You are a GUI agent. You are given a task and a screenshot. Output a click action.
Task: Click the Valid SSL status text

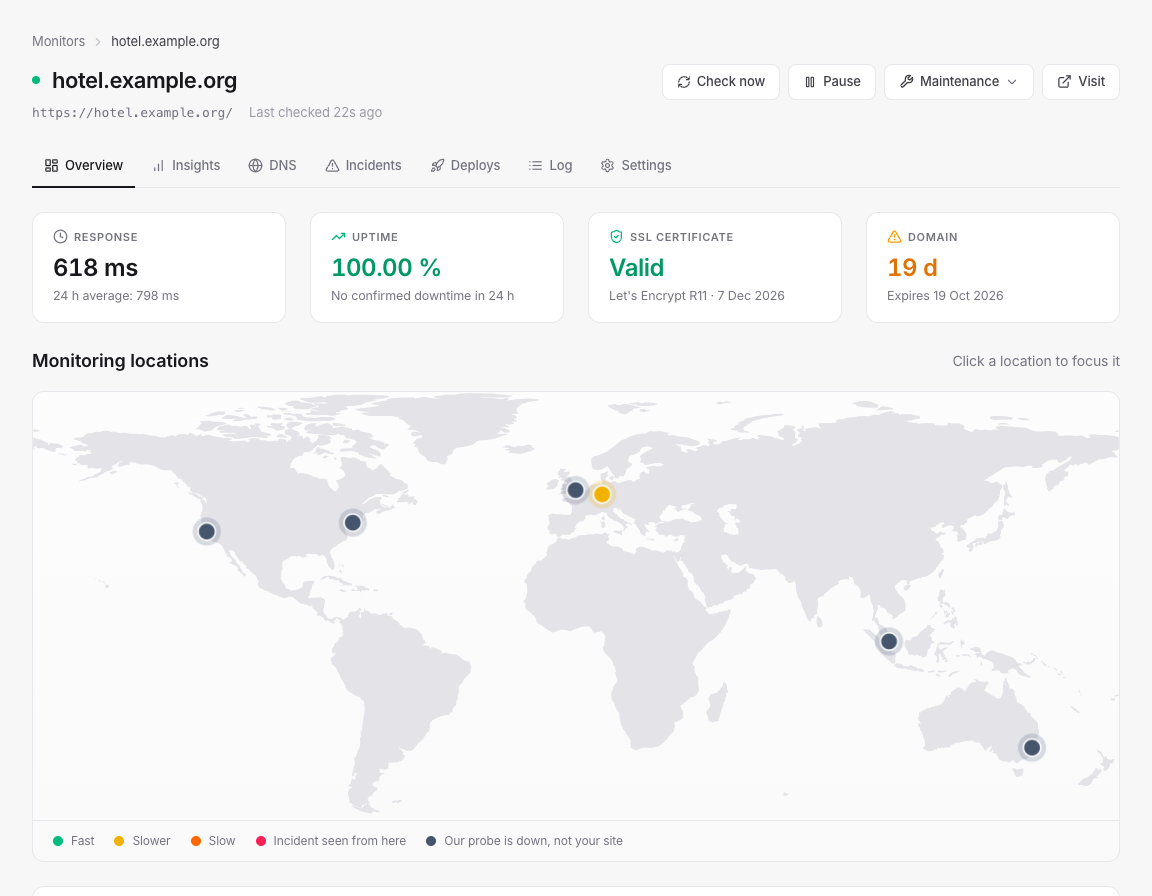tap(636, 267)
